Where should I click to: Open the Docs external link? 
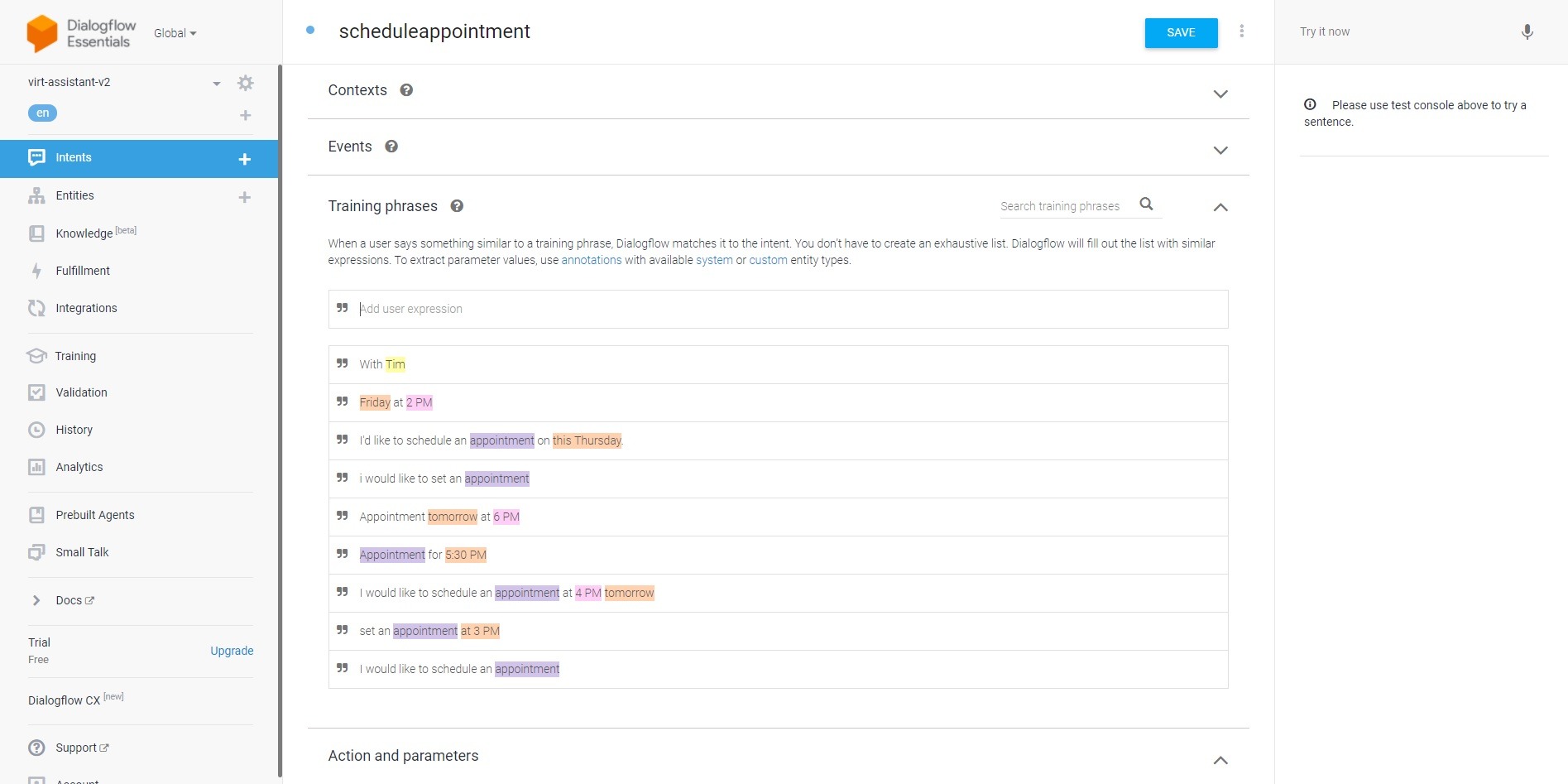(74, 600)
